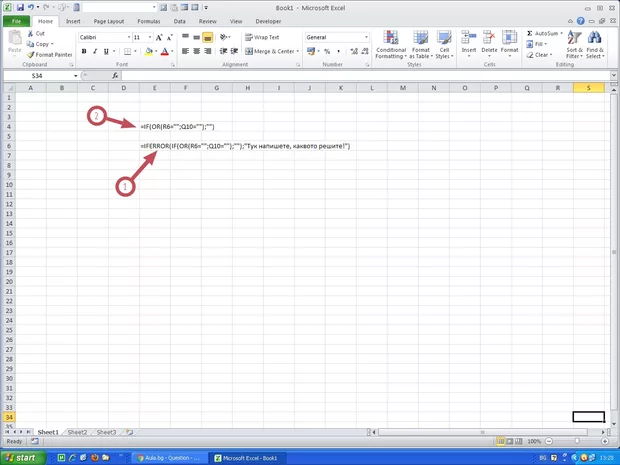Toggle Underline formatting
This screenshot has height=465, width=620.
click(x=106, y=51)
